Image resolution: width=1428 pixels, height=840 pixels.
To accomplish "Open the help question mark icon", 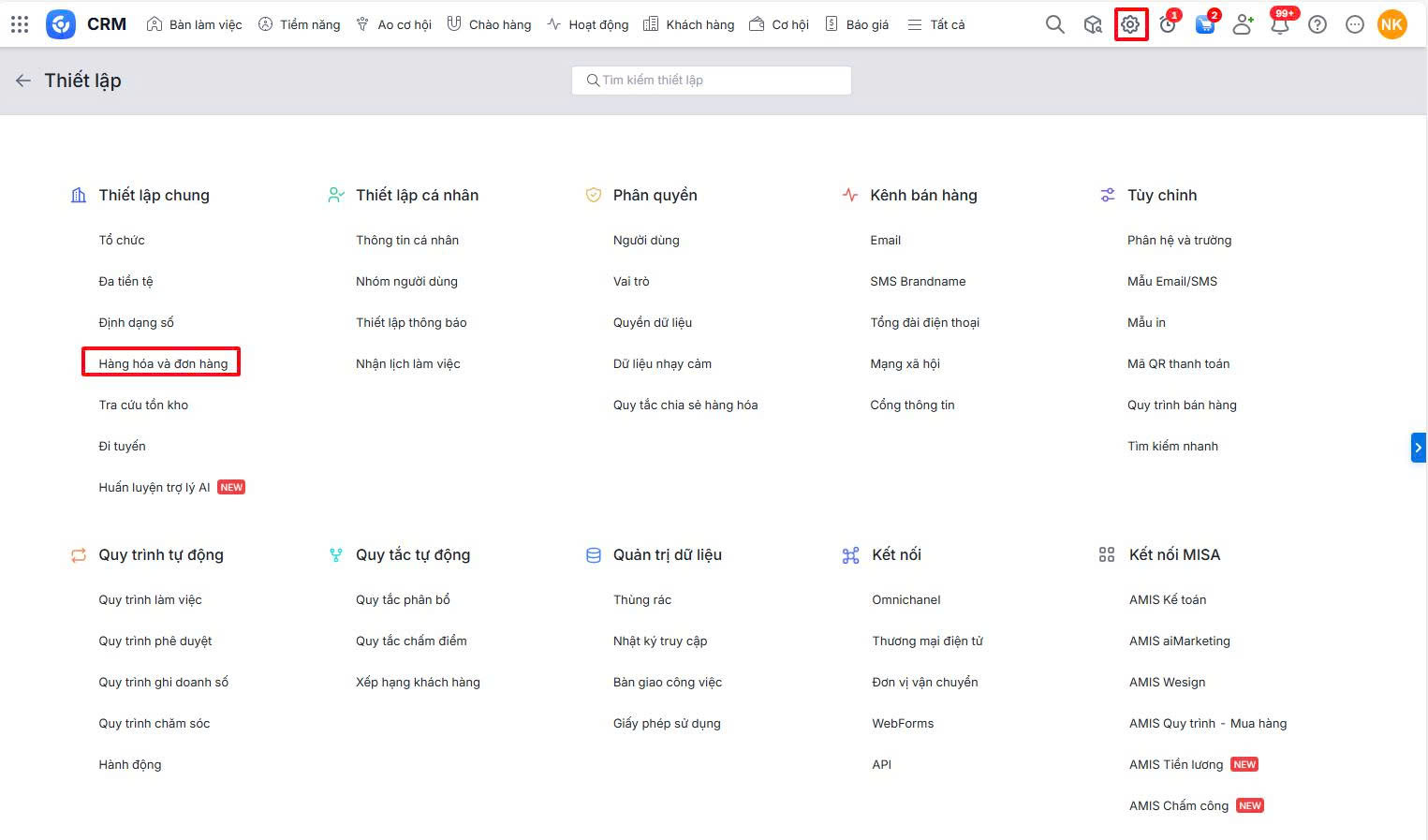I will (x=1318, y=24).
